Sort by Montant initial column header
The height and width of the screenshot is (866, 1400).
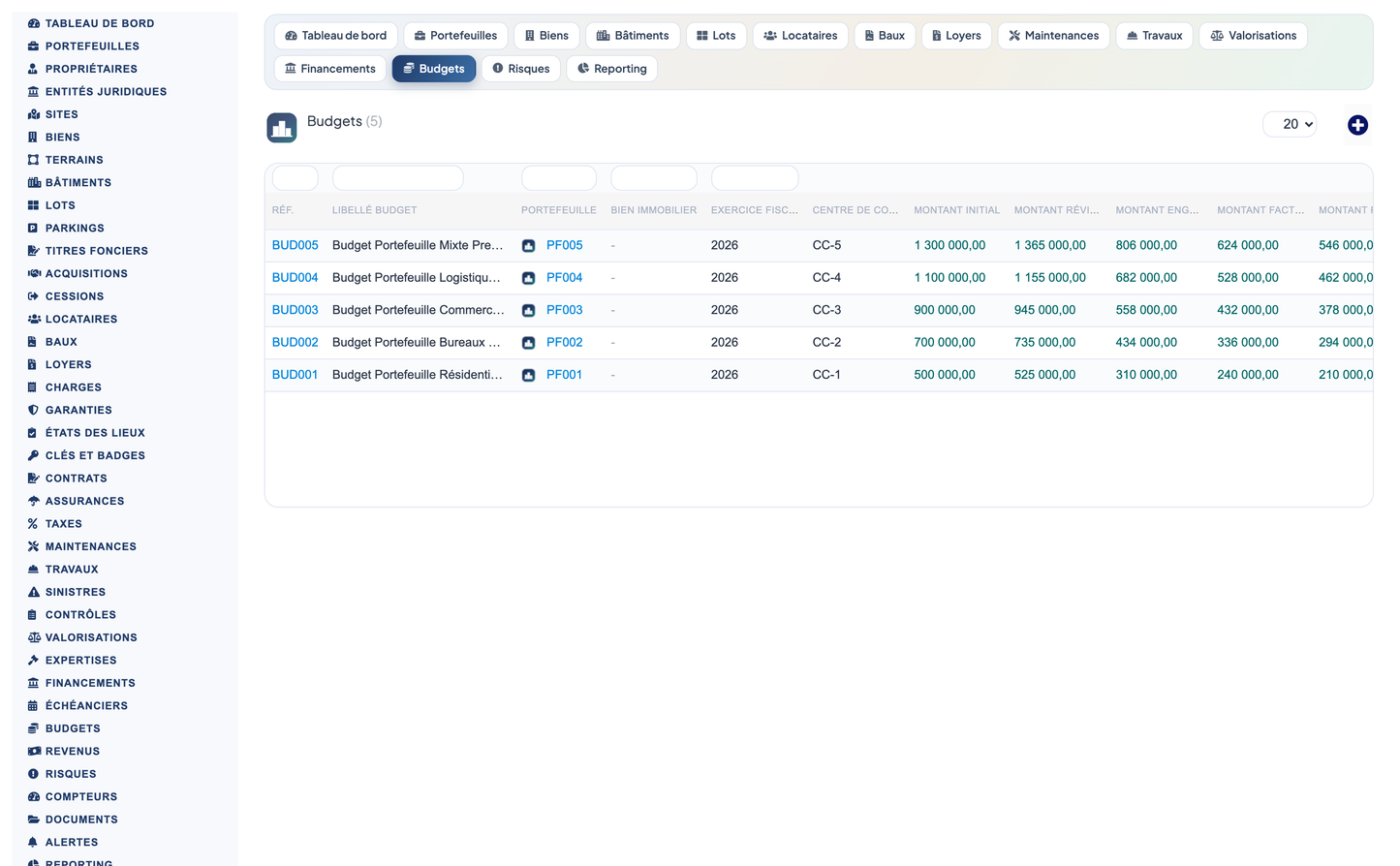tap(956, 210)
